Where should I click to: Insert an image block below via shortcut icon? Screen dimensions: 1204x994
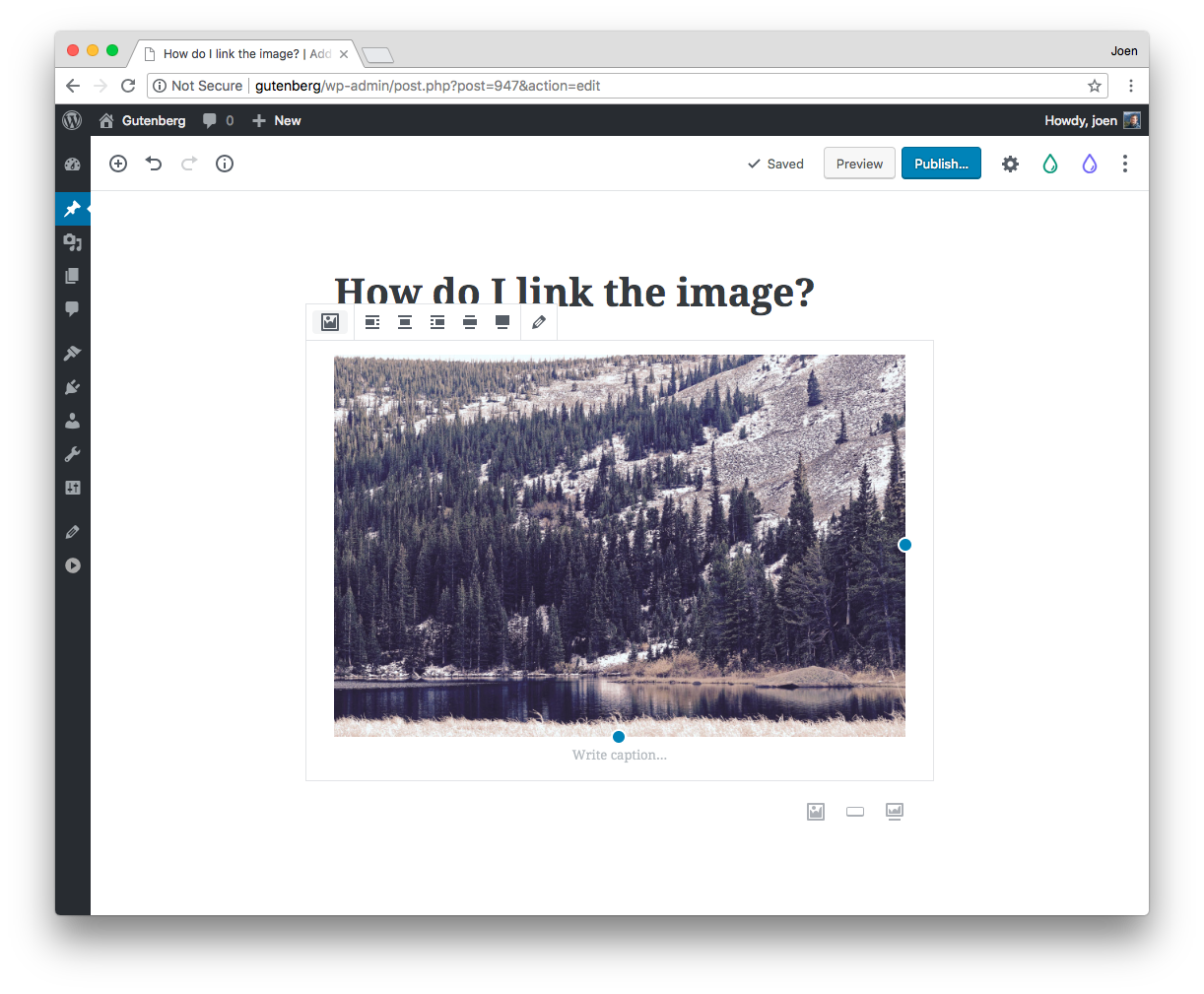click(816, 812)
